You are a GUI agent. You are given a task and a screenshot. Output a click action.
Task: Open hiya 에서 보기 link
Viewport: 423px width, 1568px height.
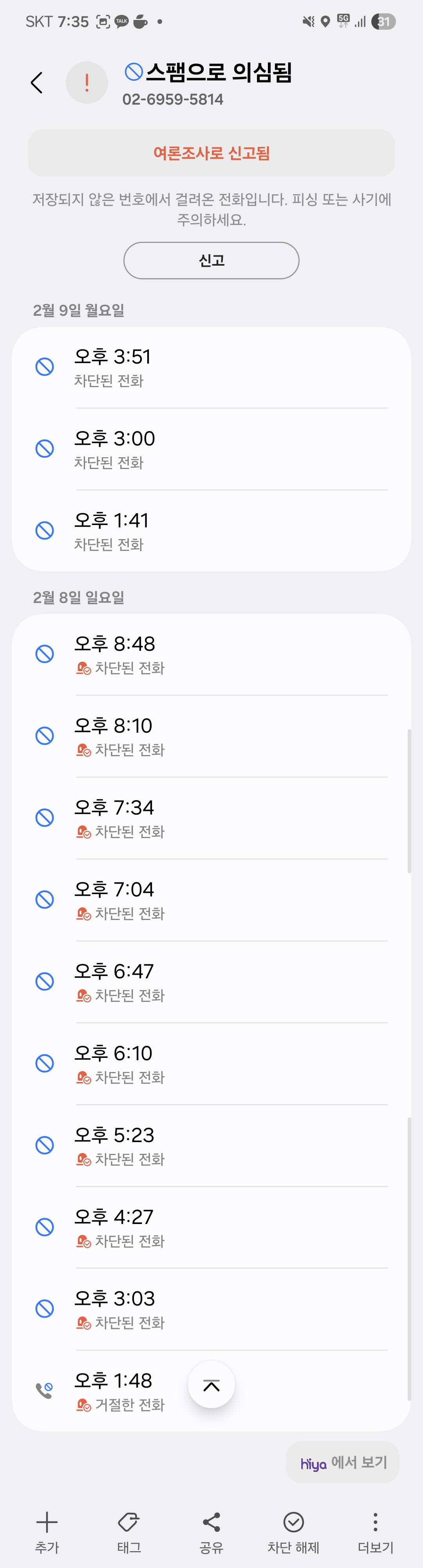click(343, 1463)
